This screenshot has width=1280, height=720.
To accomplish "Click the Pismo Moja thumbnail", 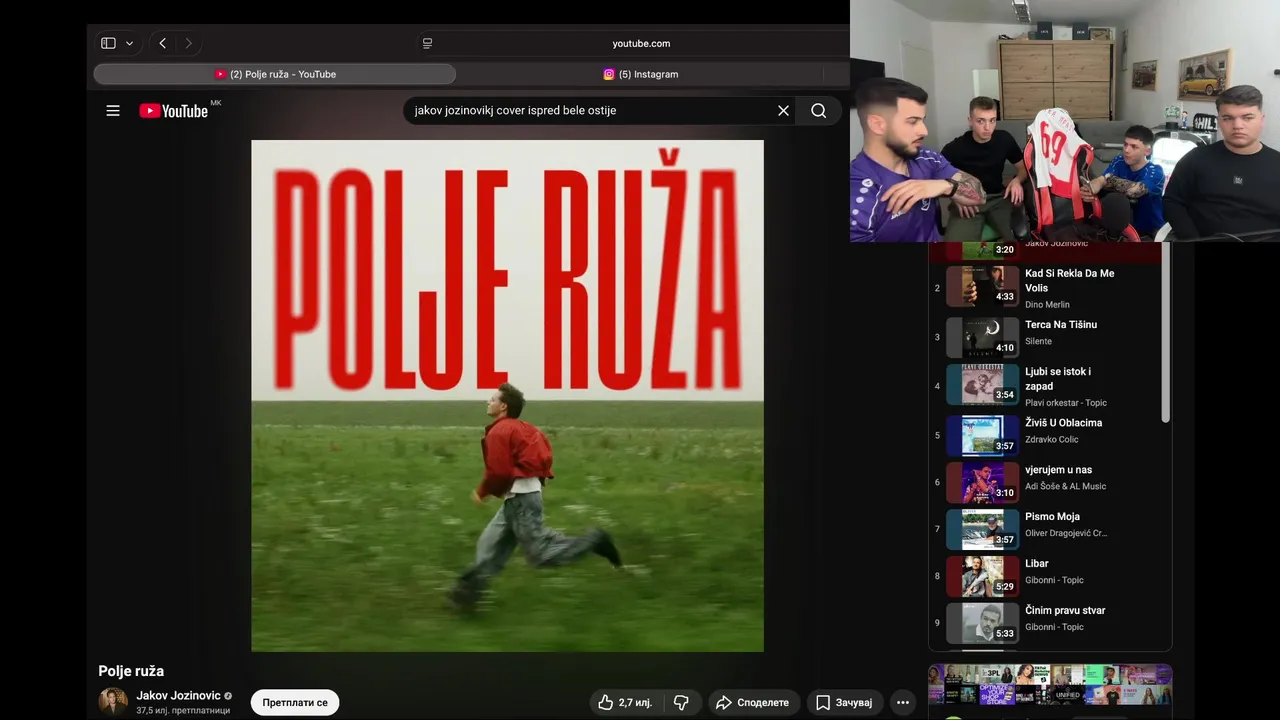I will point(982,529).
